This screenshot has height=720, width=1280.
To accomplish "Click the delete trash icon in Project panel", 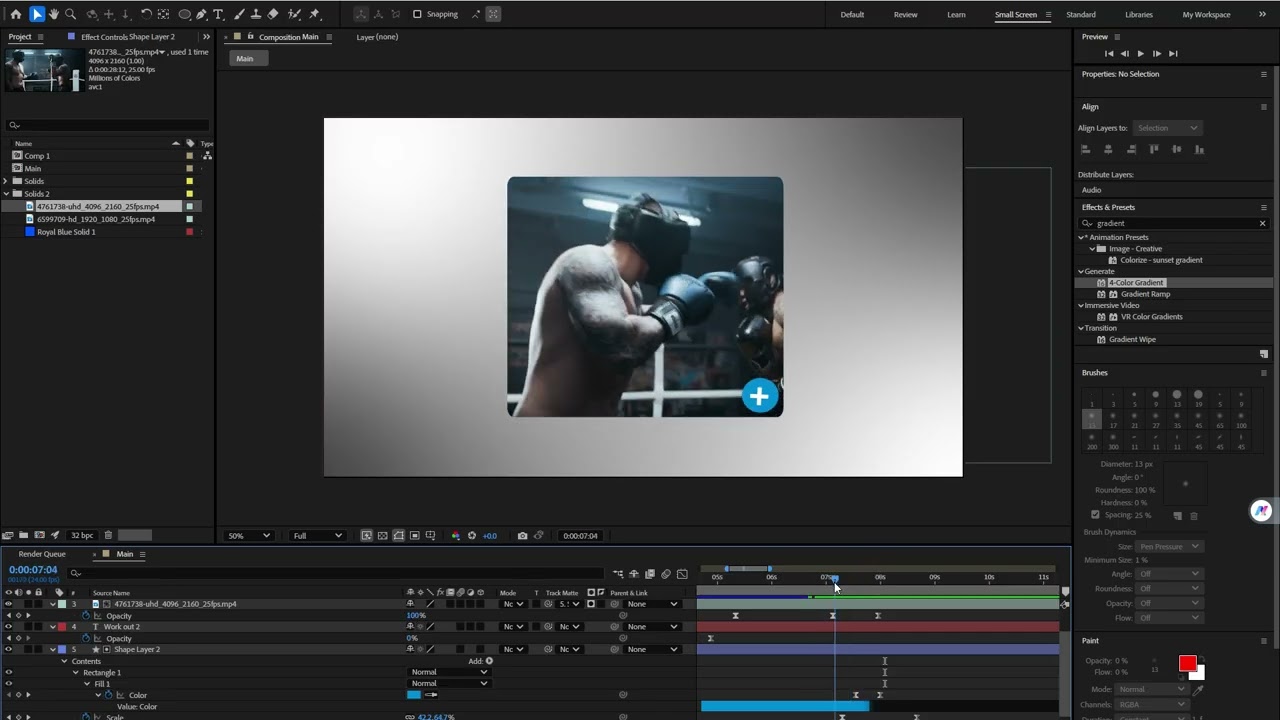I will pos(108,535).
